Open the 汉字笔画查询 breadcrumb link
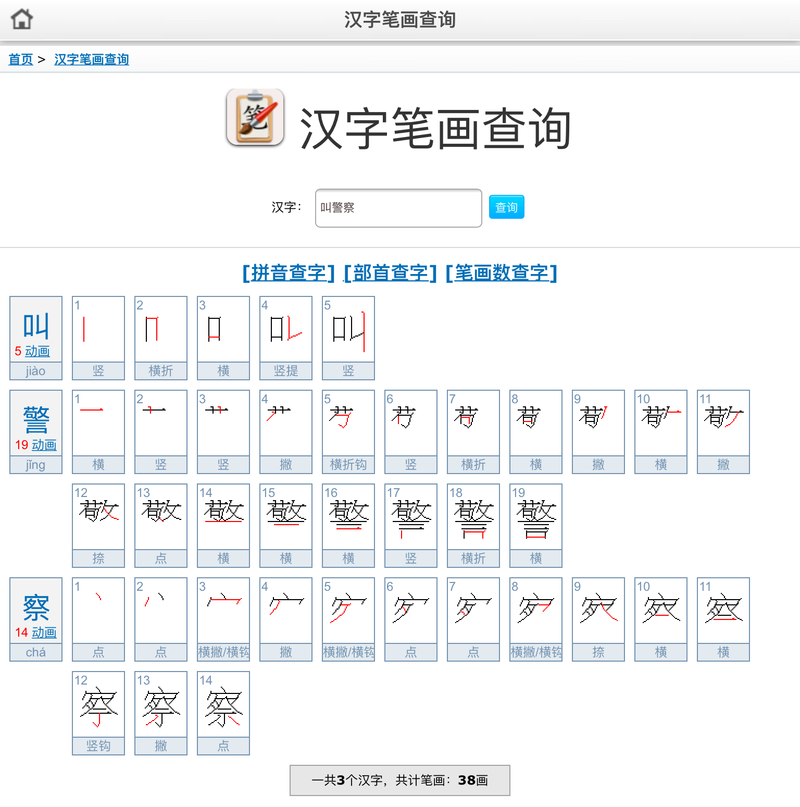The height and width of the screenshot is (807, 800). [91, 59]
